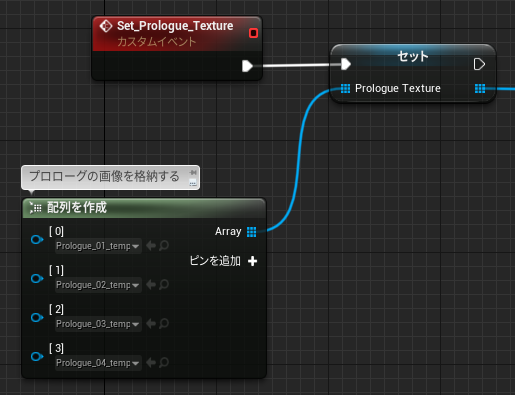The width and height of the screenshot is (515, 395).
Task: Click the Prologue Texture array output pin
Action: (x=480, y=88)
